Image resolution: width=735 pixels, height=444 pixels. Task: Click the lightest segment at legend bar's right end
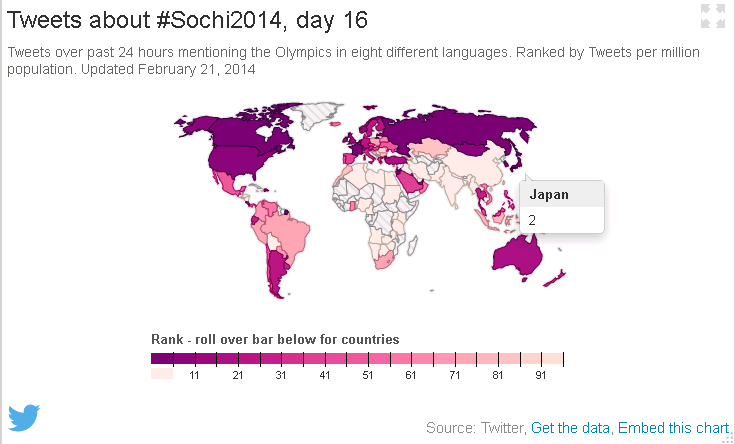[553, 358]
